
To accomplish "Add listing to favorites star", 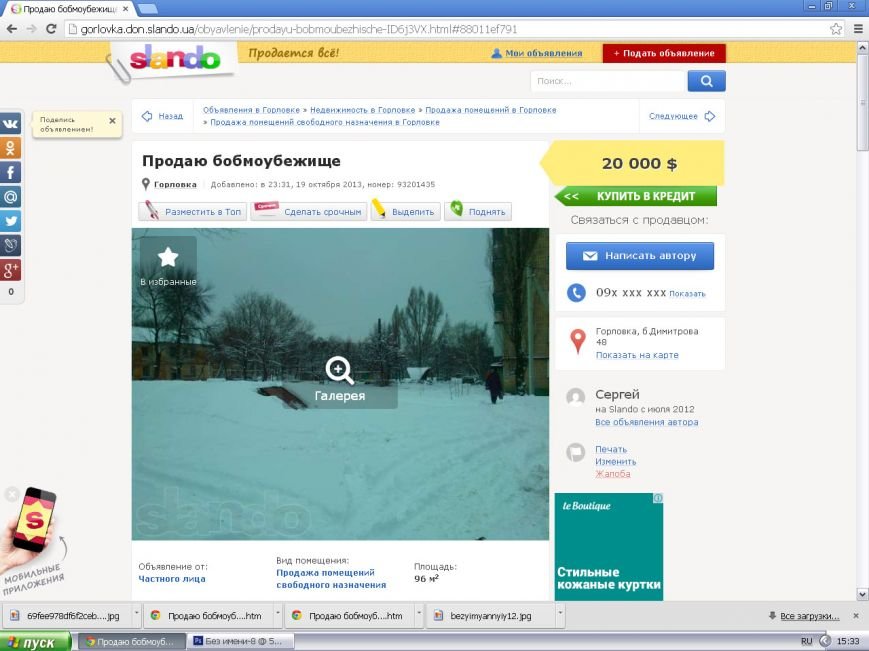I will [168, 257].
